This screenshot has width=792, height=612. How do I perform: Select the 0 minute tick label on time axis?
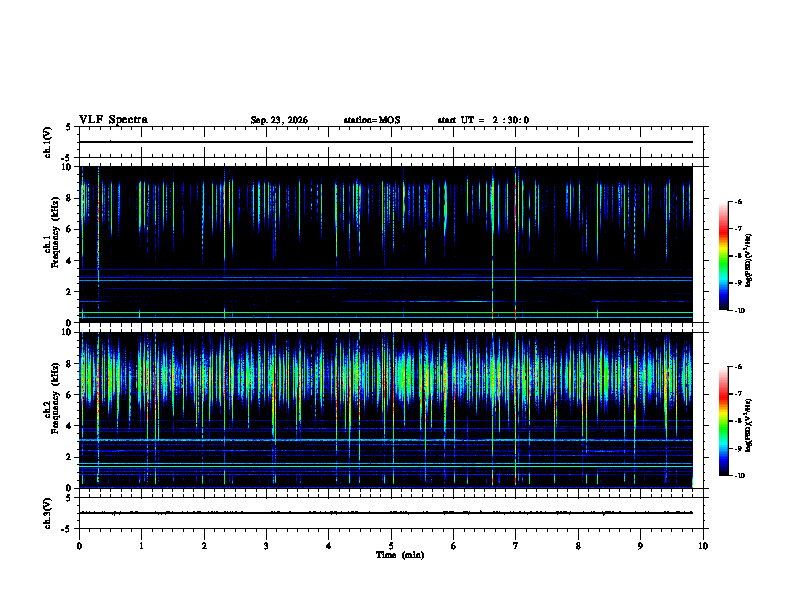pos(79,546)
